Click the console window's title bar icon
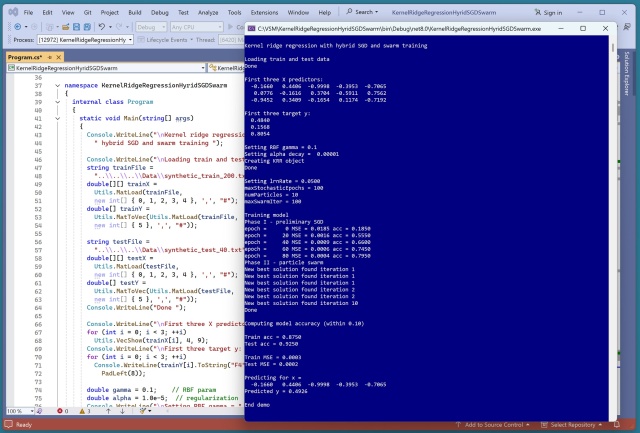Image resolution: width=640 pixels, height=433 pixels. click(251, 29)
